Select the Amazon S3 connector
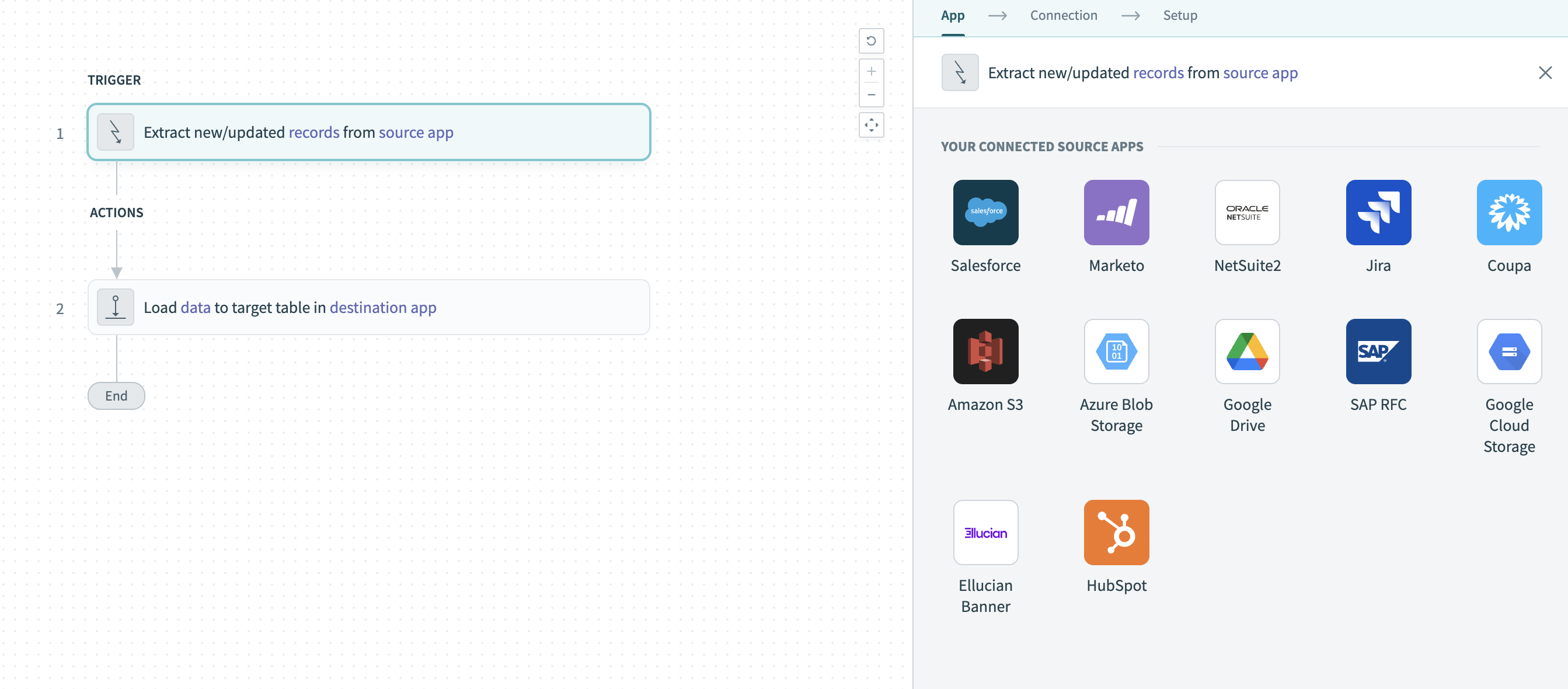The image size is (1568, 689). [x=985, y=364]
